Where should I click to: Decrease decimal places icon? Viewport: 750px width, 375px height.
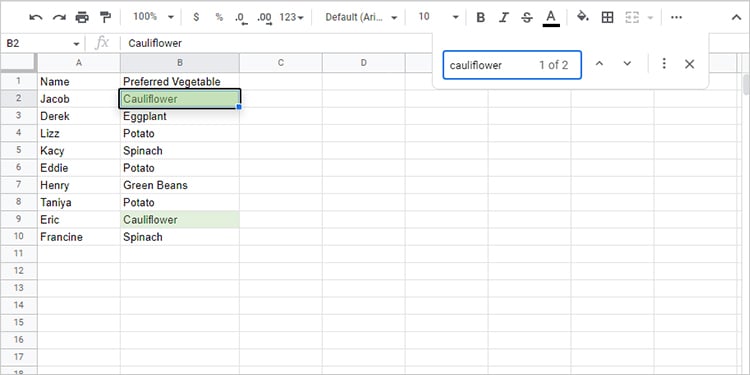(242, 18)
